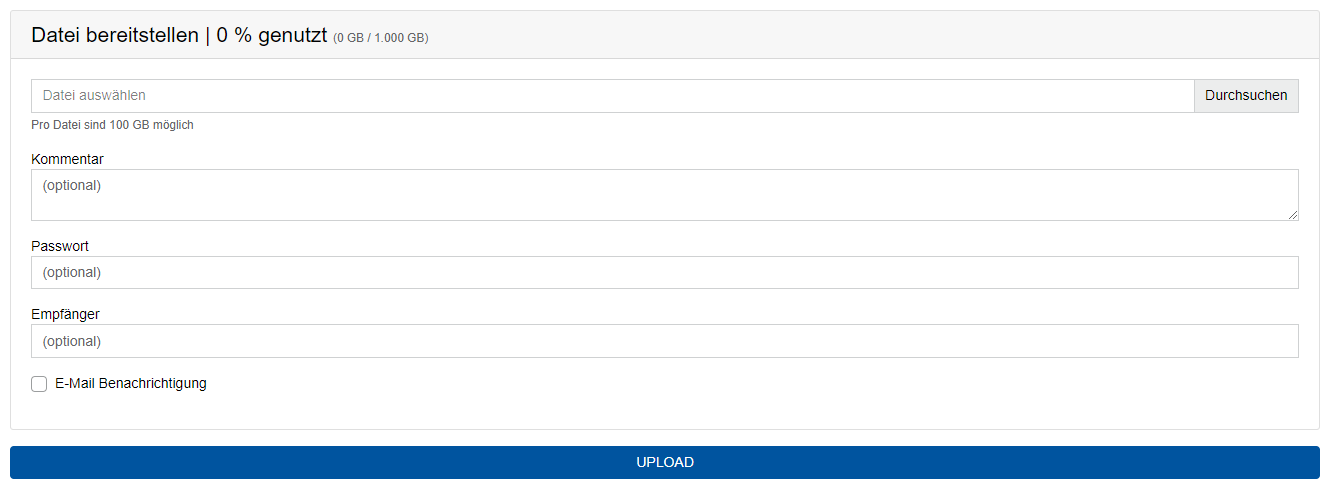Click the '(optional)' placeholder in the Empfänger field

click(x=72, y=341)
